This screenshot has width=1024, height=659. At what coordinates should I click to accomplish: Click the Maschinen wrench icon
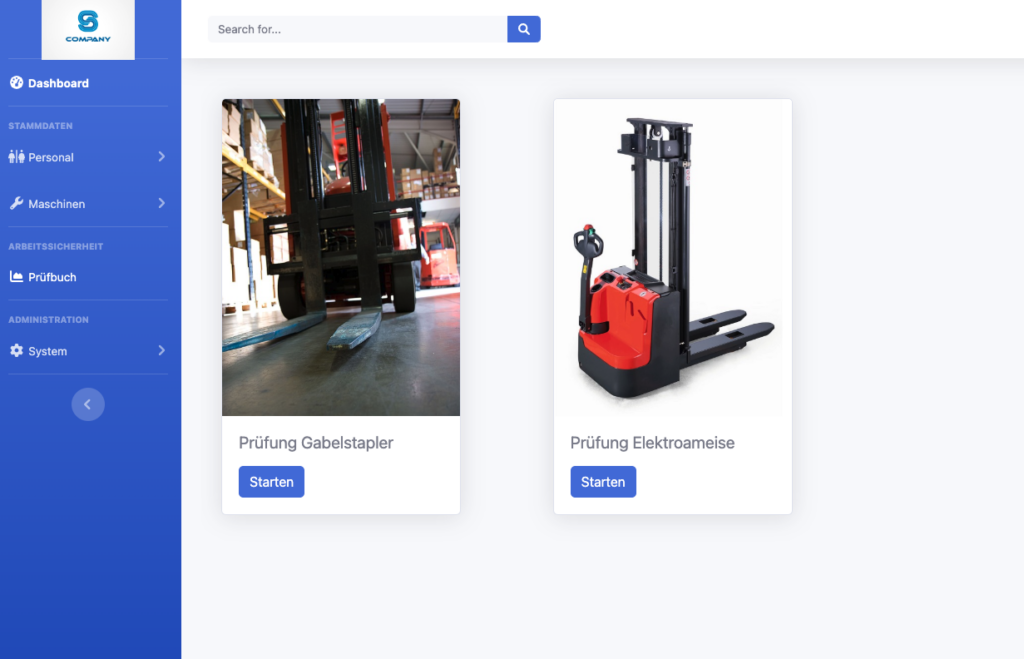[x=16, y=203]
